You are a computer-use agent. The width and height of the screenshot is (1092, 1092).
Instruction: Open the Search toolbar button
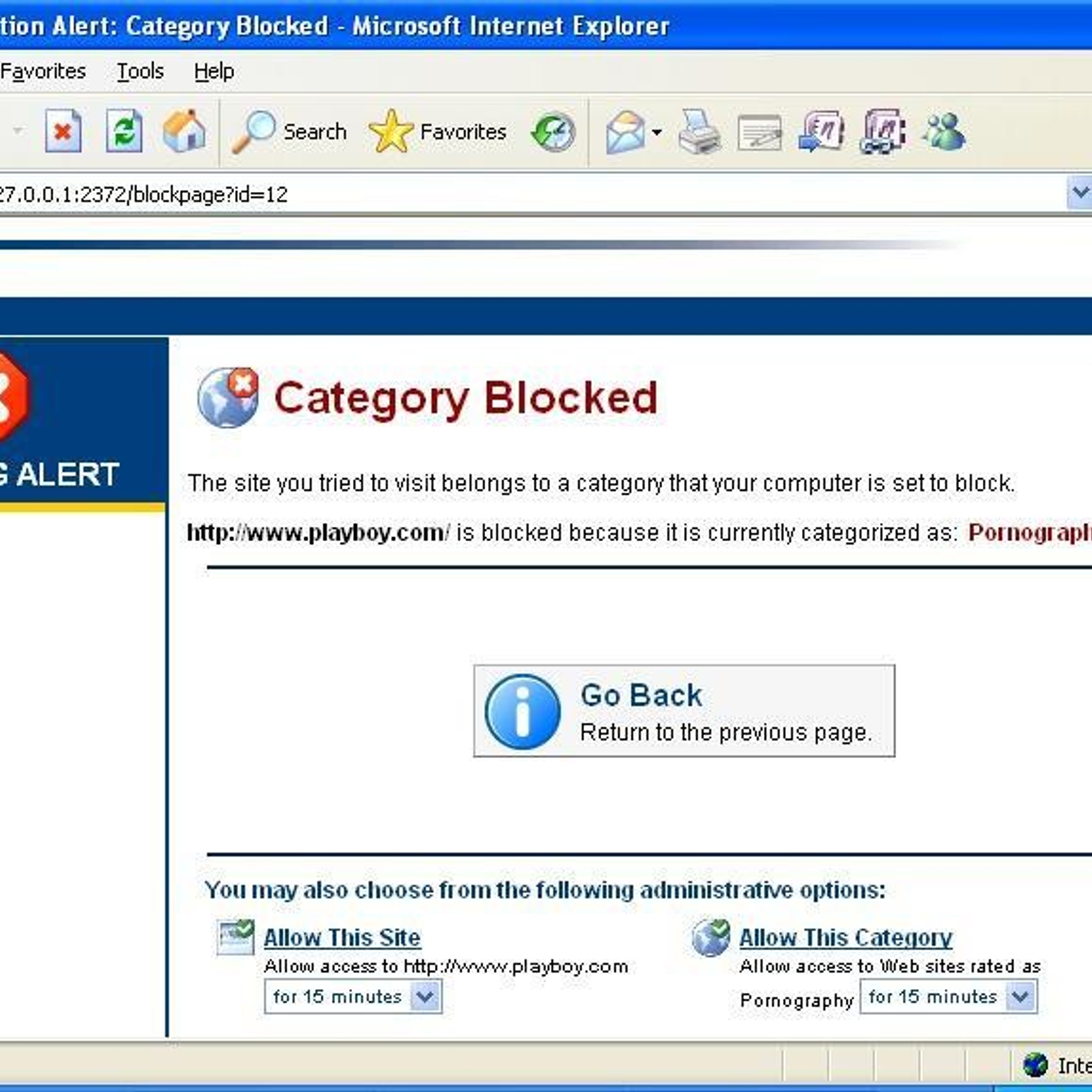(289, 131)
